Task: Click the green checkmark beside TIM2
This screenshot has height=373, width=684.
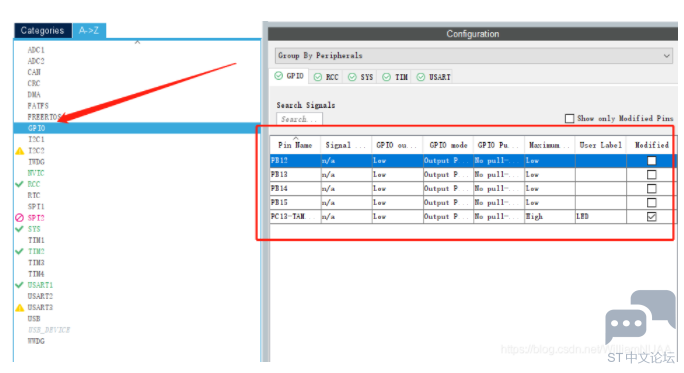Action: [19, 251]
